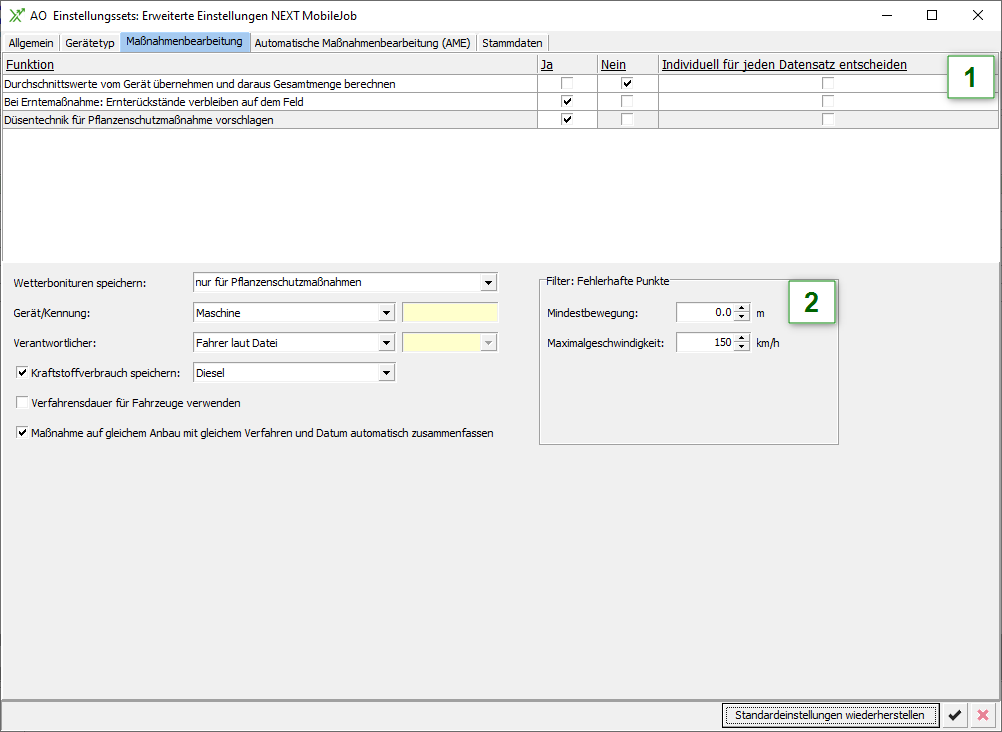
Task: Check Ja for Durchschnittswerte vom Gerät übernehmen
Action: [x=567, y=84]
